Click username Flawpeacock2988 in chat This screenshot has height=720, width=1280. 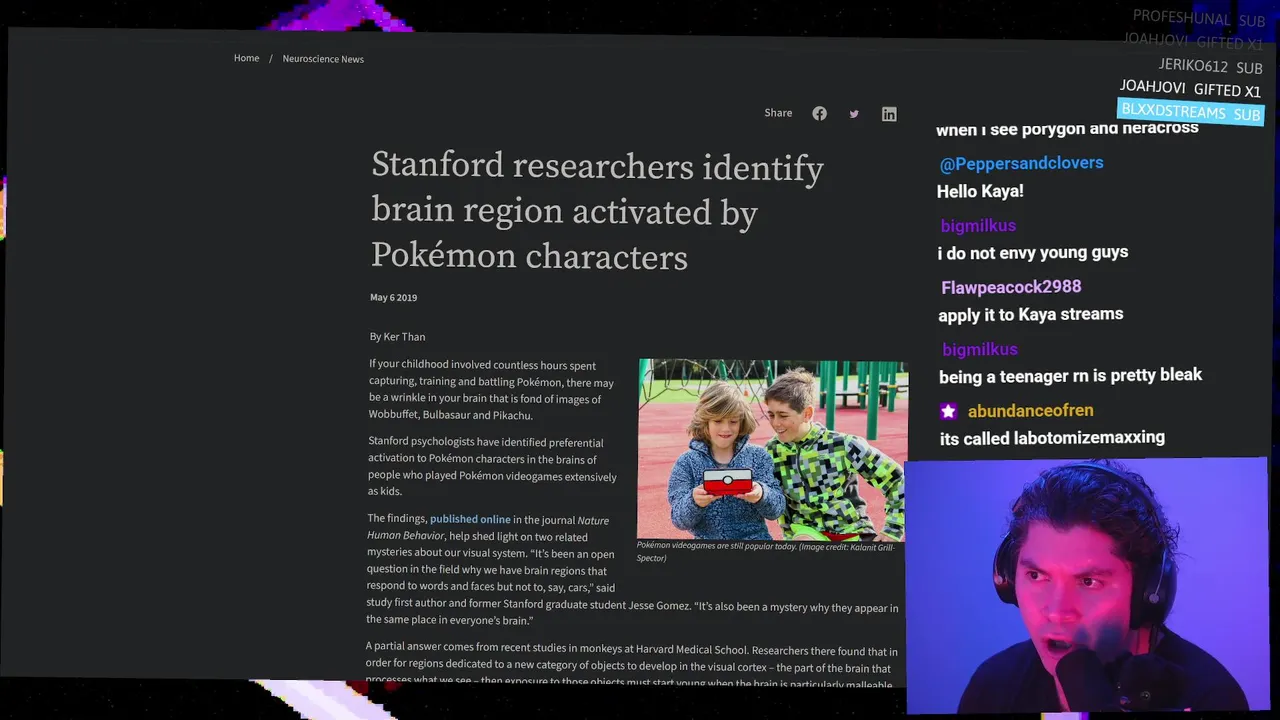1011,287
